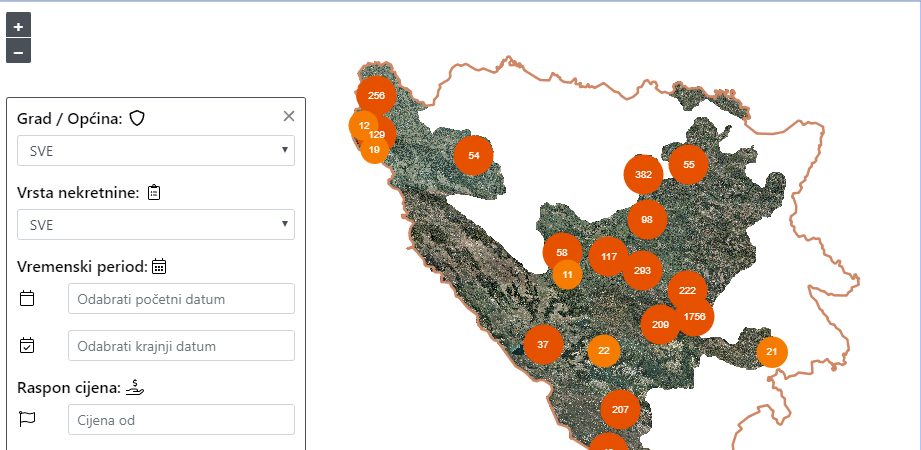Zoom in on the map
Screen dimensions: 921x450
(x=18, y=27)
